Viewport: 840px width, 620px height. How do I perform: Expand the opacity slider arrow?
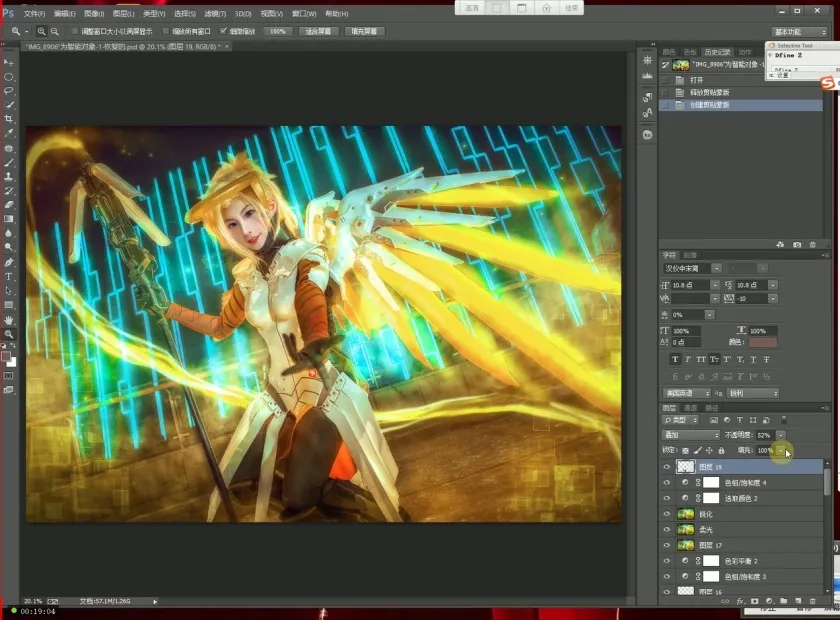(781, 435)
